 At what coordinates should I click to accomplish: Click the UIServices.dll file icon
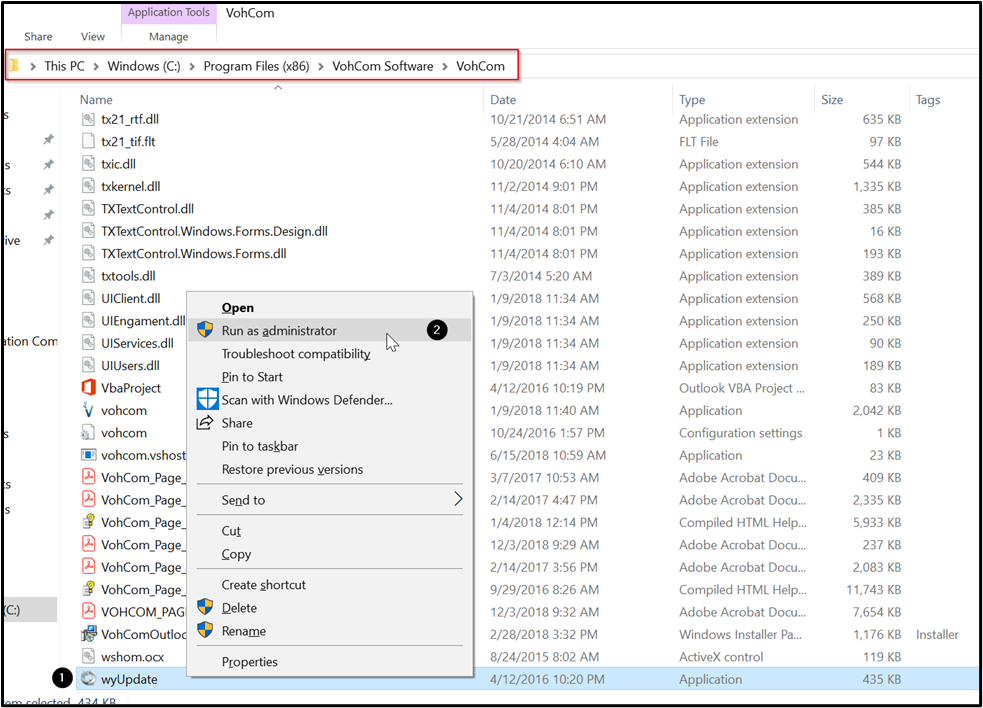(x=88, y=343)
